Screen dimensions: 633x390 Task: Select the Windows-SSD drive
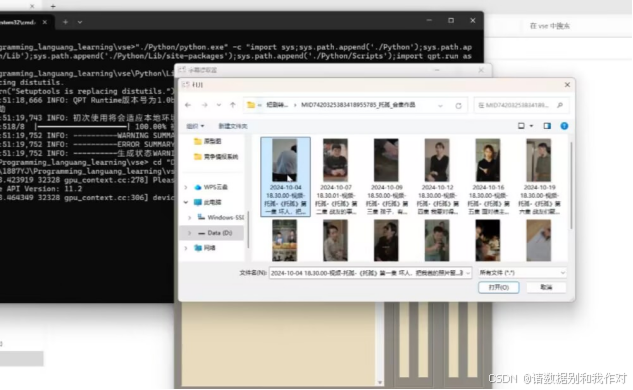(220, 218)
